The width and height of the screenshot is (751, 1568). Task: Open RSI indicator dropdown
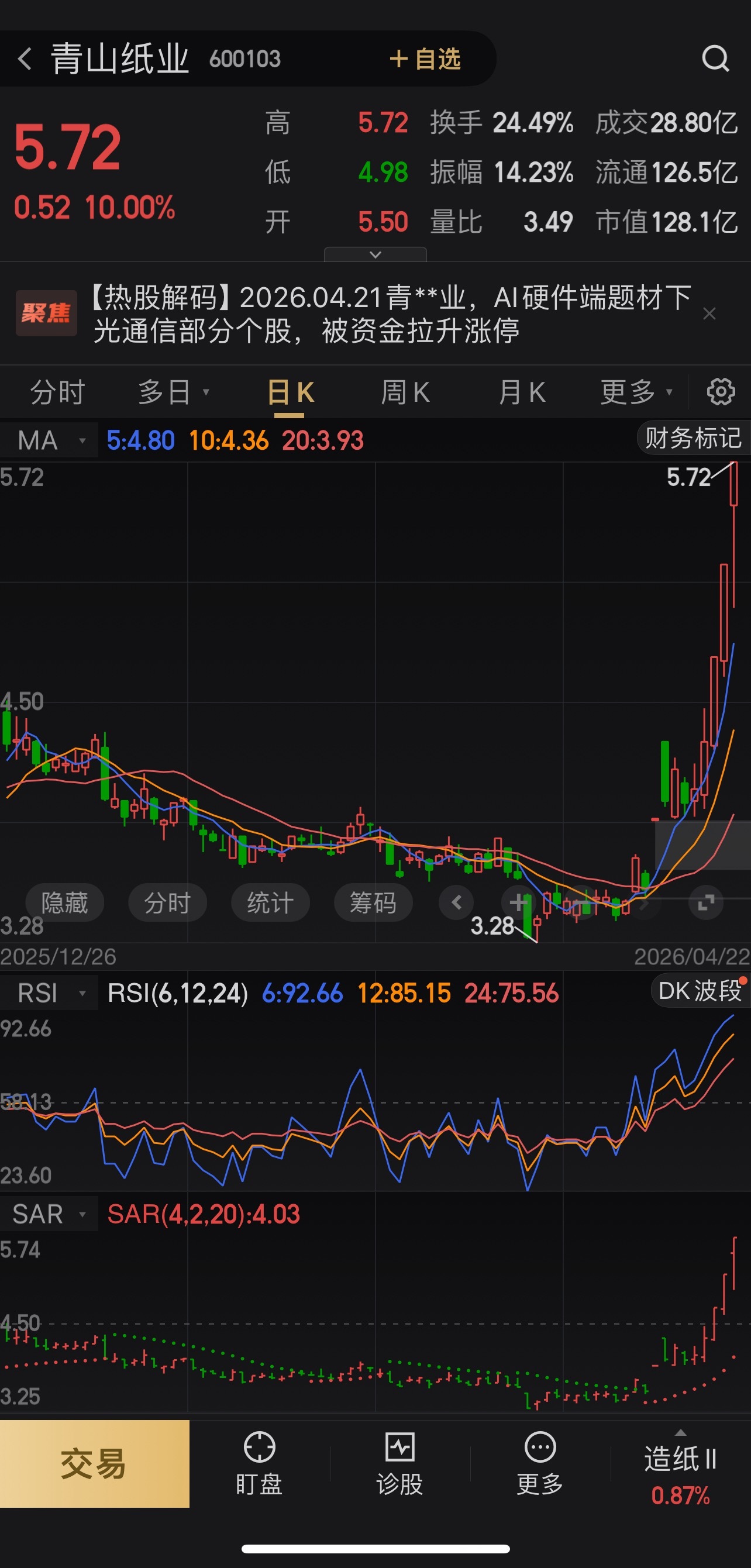click(49, 994)
